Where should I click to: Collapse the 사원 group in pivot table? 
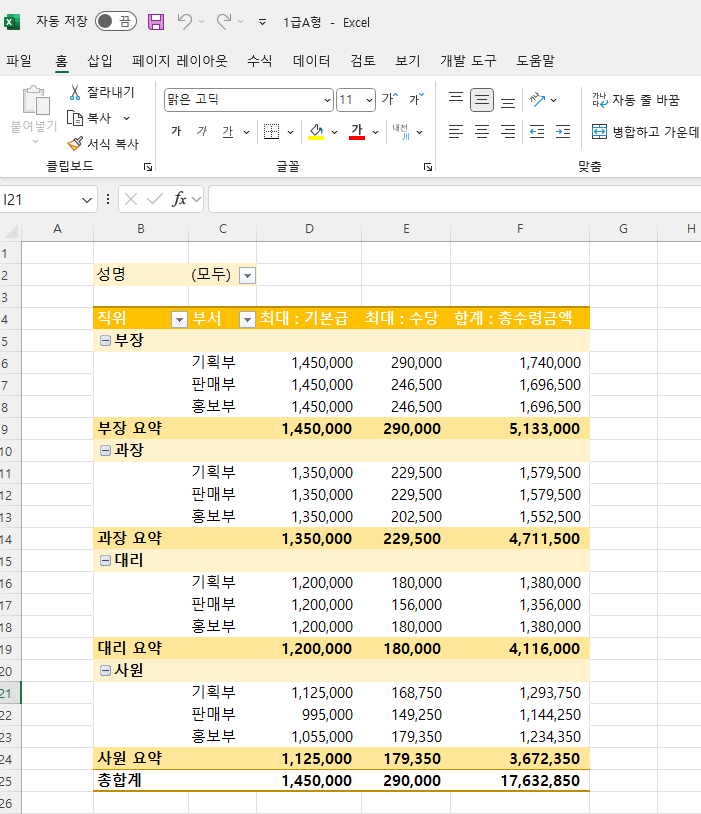point(105,671)
